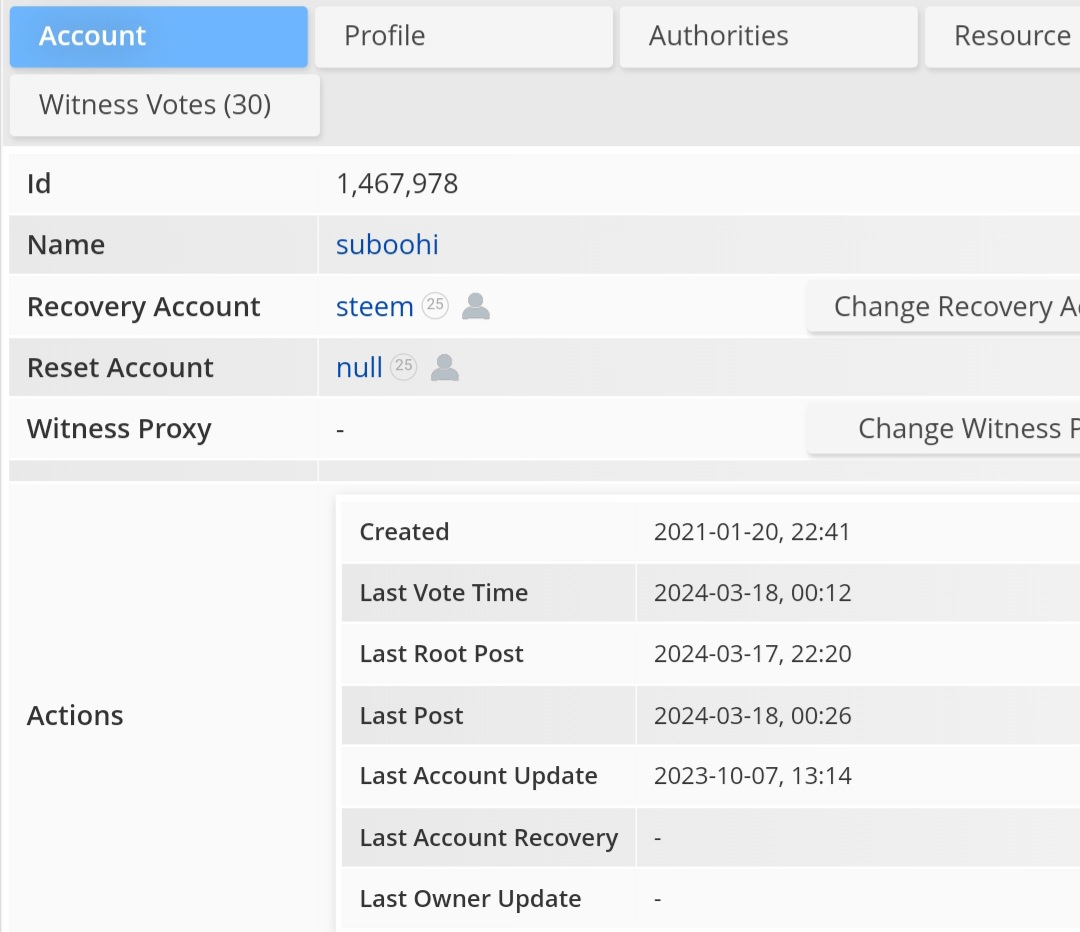This screenshot has height=932, width=1080.
Task: Click the suboohi account name link
Action: [x=387, y=245]
